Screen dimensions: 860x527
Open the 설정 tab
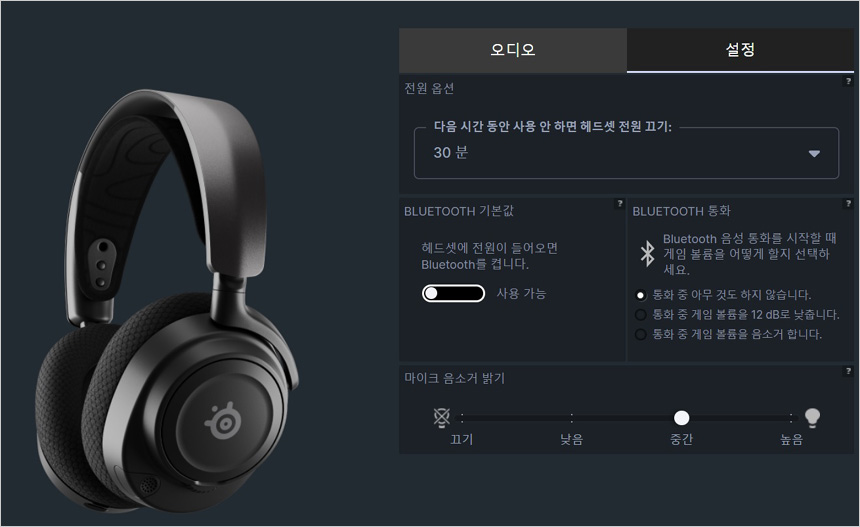(740, 50)
